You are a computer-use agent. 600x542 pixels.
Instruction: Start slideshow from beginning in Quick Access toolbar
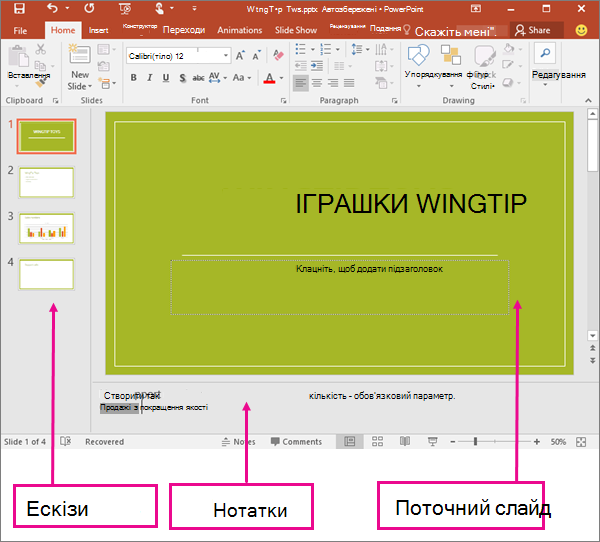(125, 8)
